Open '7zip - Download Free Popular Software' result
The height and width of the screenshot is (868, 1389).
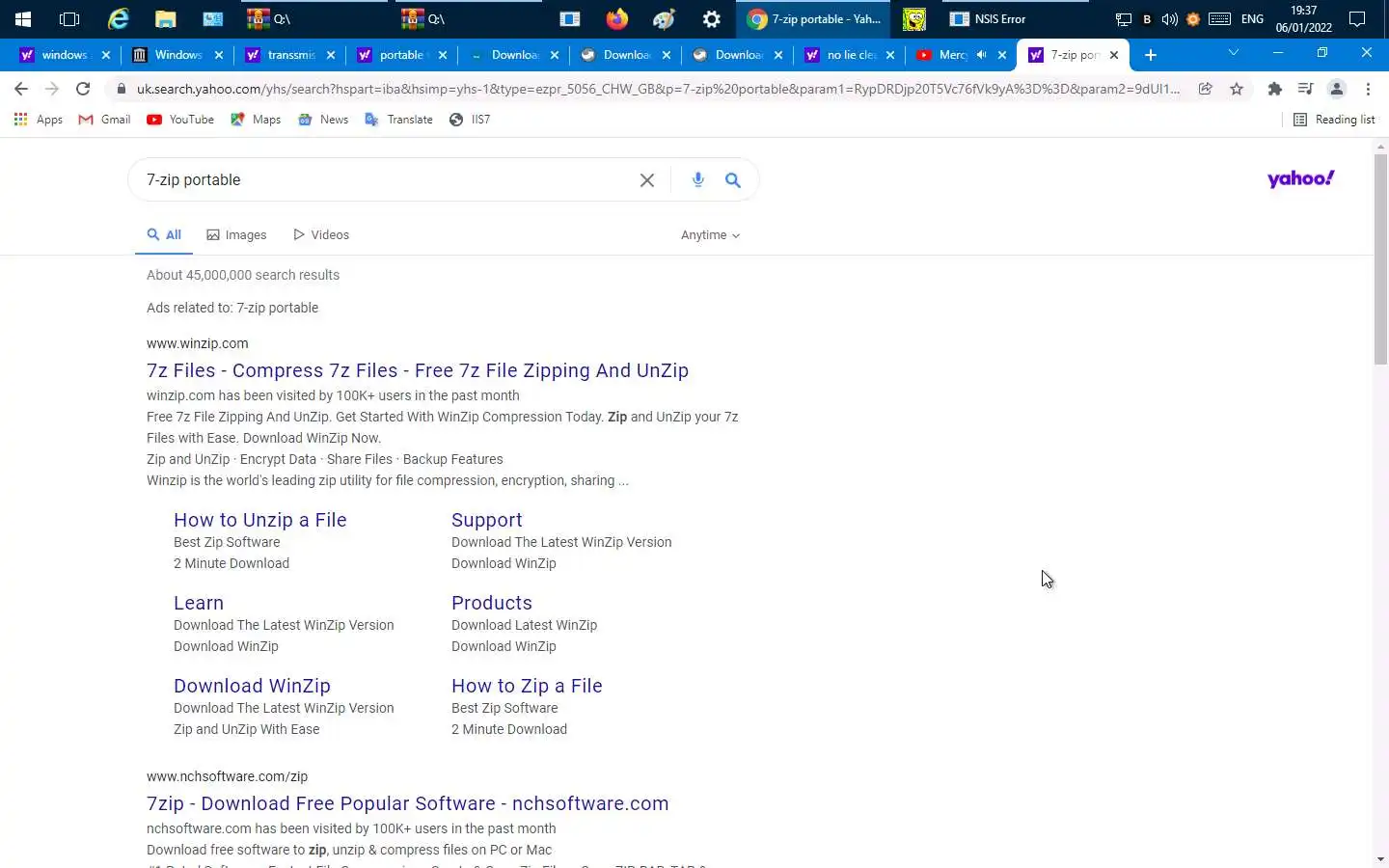tap(408, 803)
